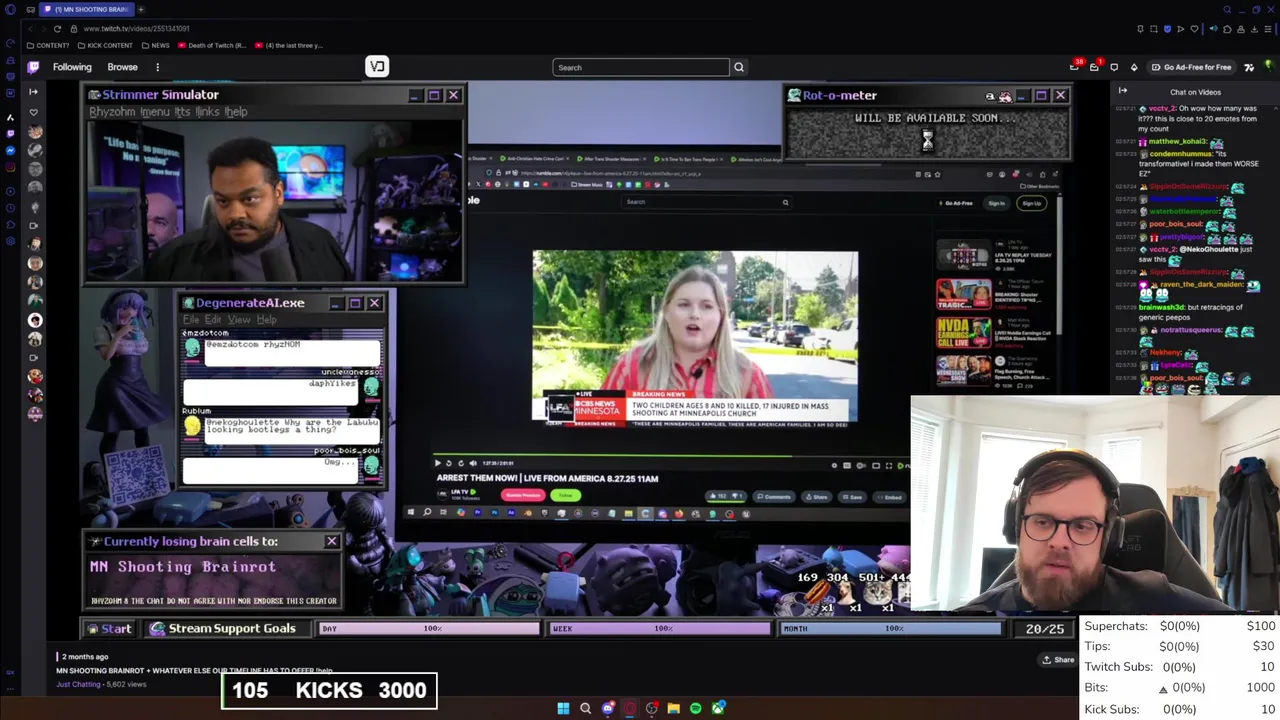
Task: Click the Rumble Follow green button
Action: 566,495
